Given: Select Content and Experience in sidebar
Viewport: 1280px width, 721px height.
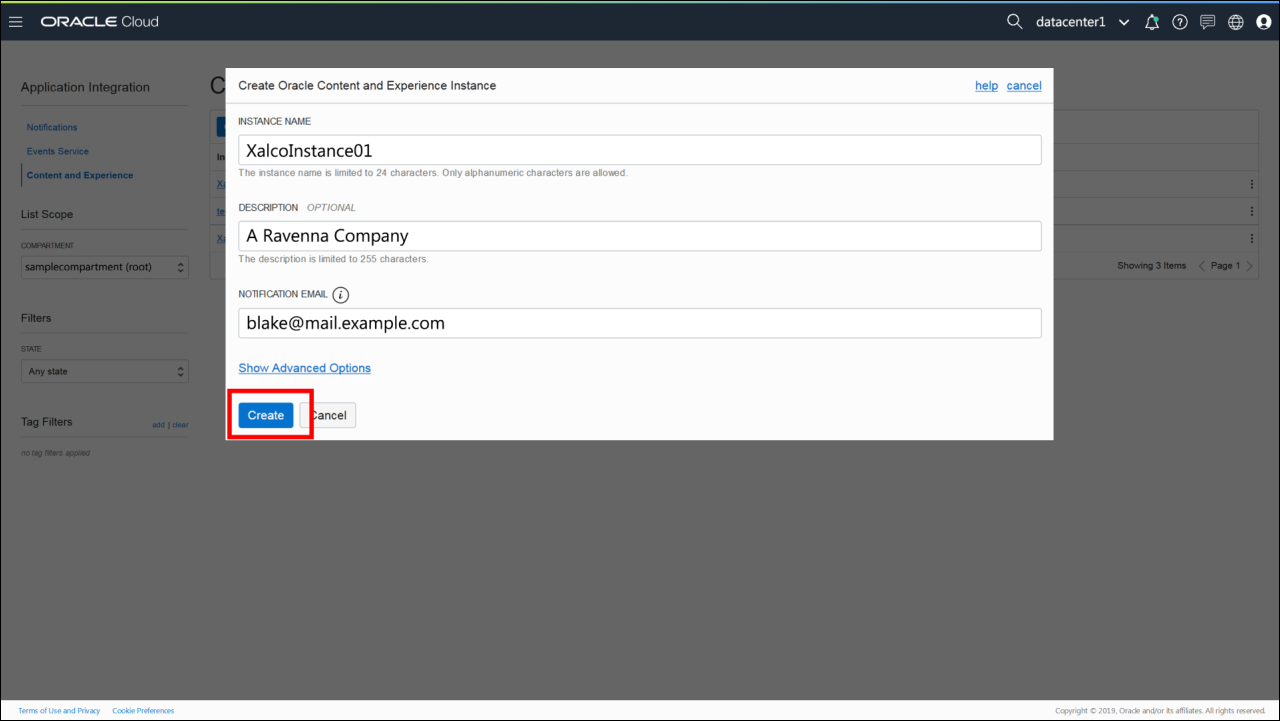Looking at the screenshot, I should [80, 175].
